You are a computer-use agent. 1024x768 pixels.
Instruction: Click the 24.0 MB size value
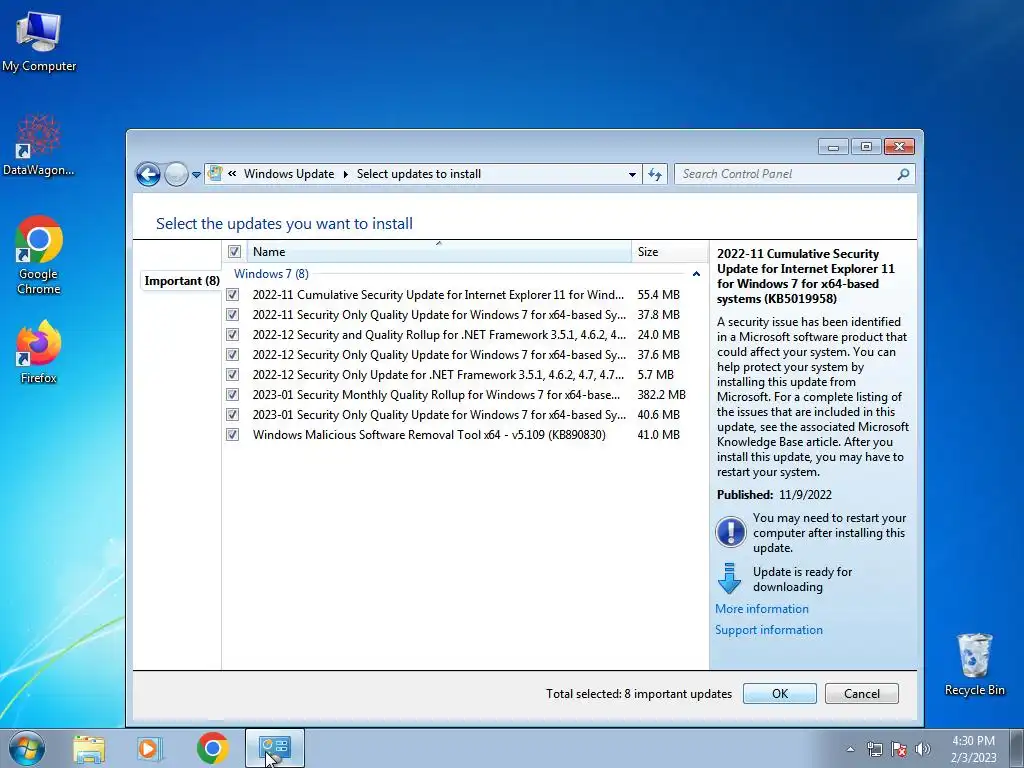coord(658,334)
